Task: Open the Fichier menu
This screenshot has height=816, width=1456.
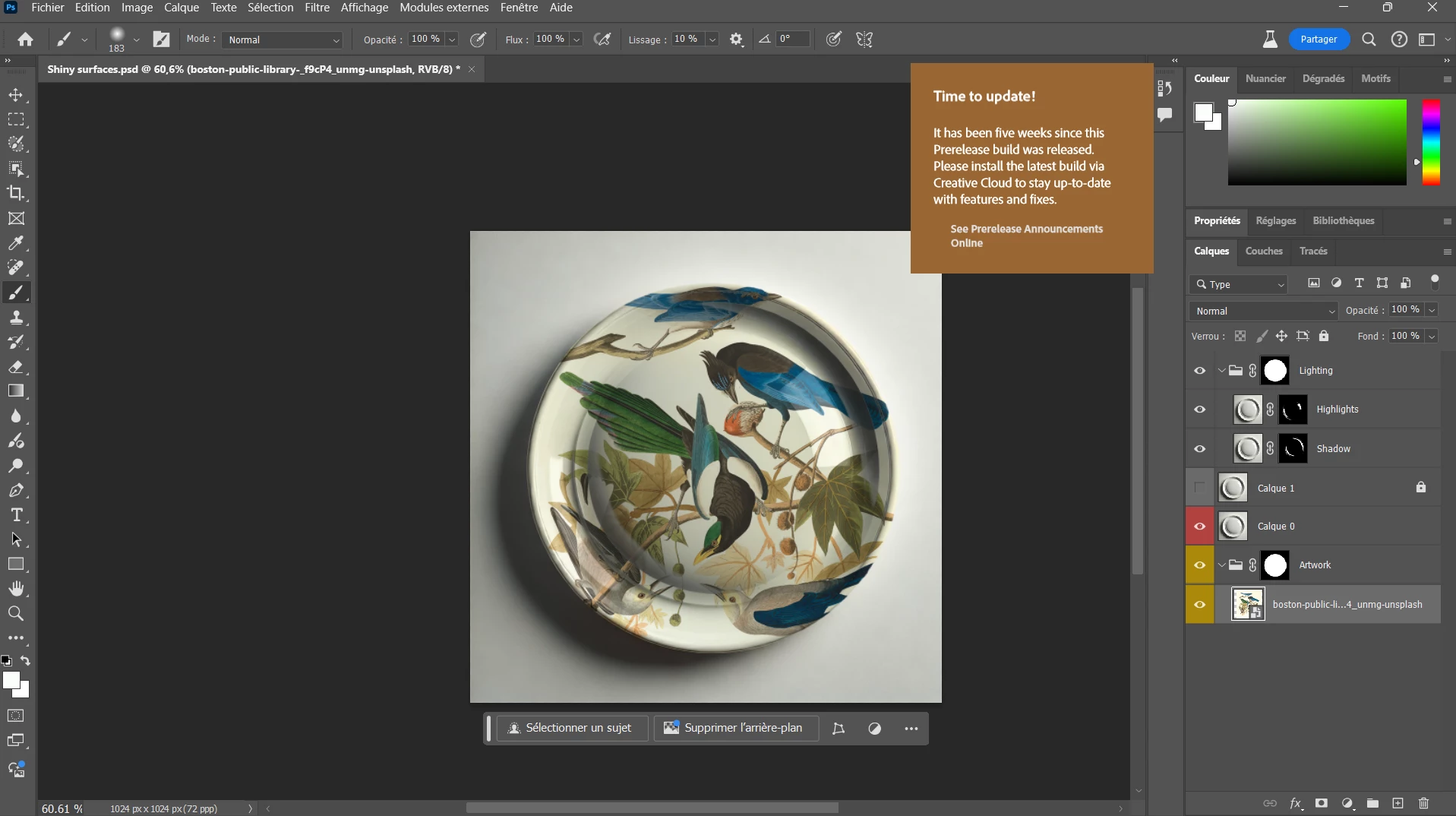Action: [x=48, y=8]
